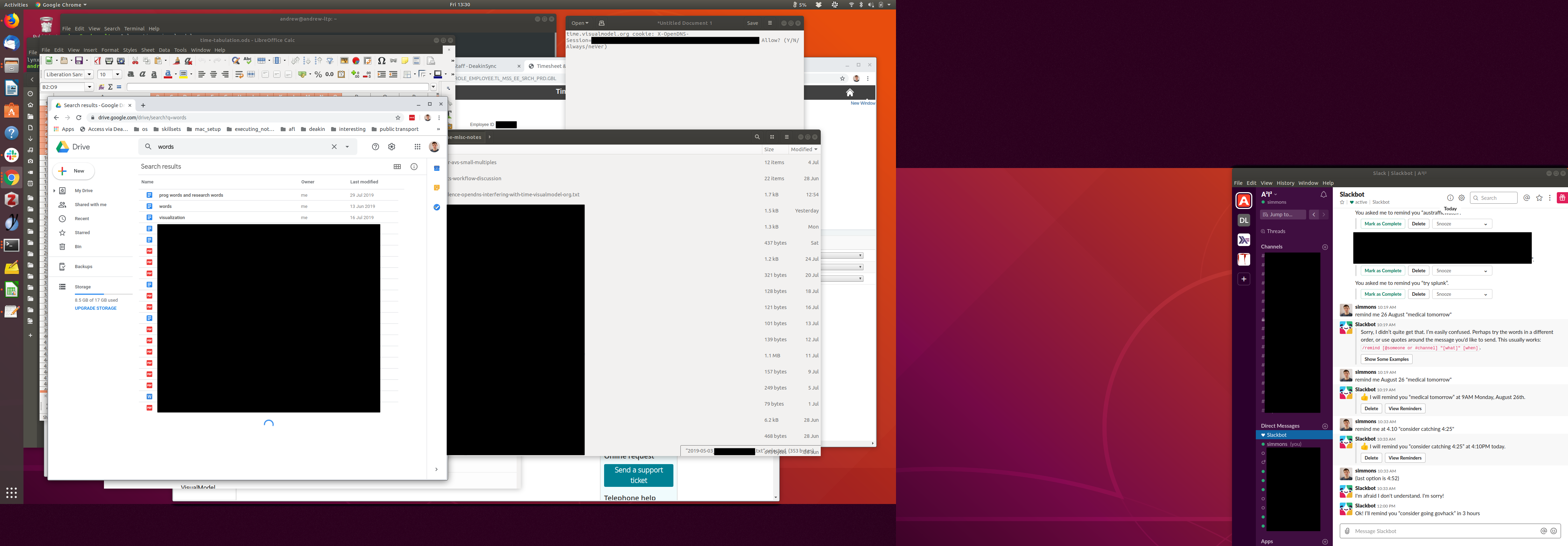This screenshot has height=546, width=1568.
Task: Expand the My Drive tree arrow
Action: [54, 191]
